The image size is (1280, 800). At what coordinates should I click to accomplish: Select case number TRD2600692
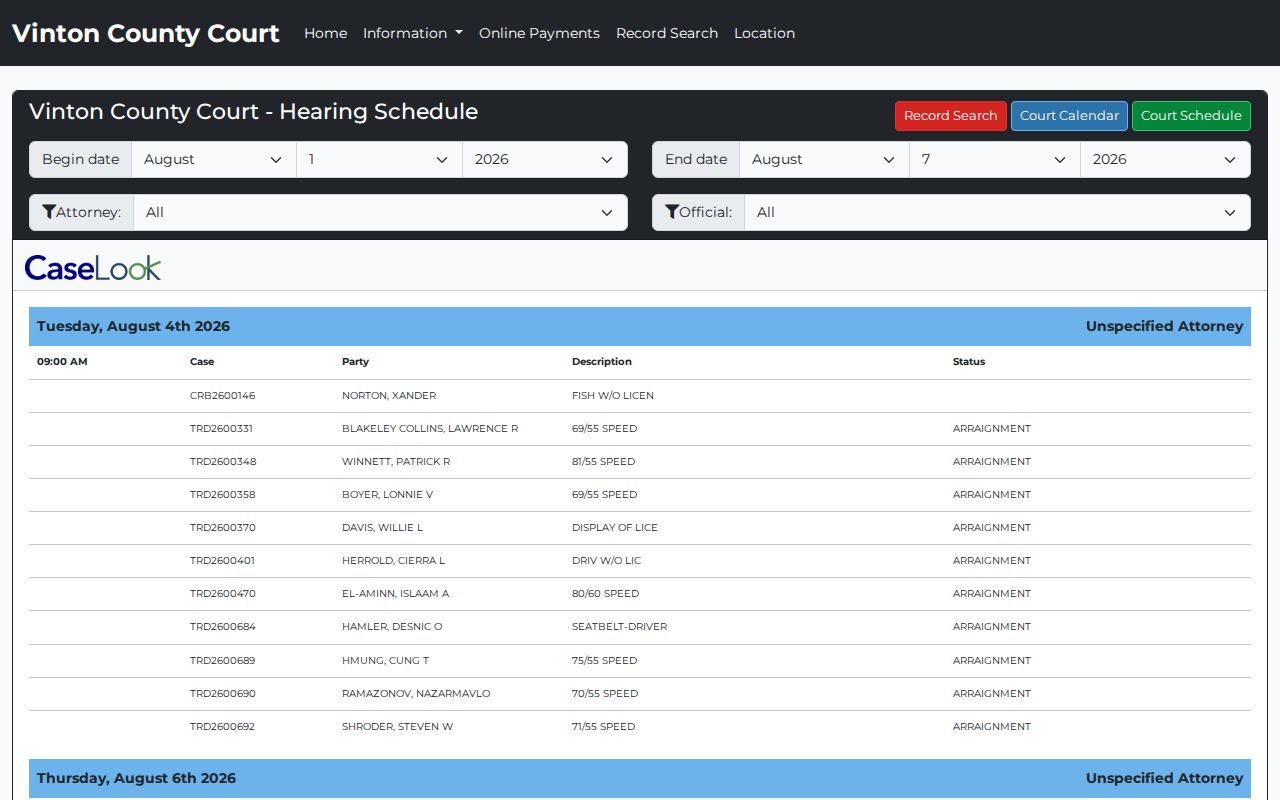coord(222,726)
